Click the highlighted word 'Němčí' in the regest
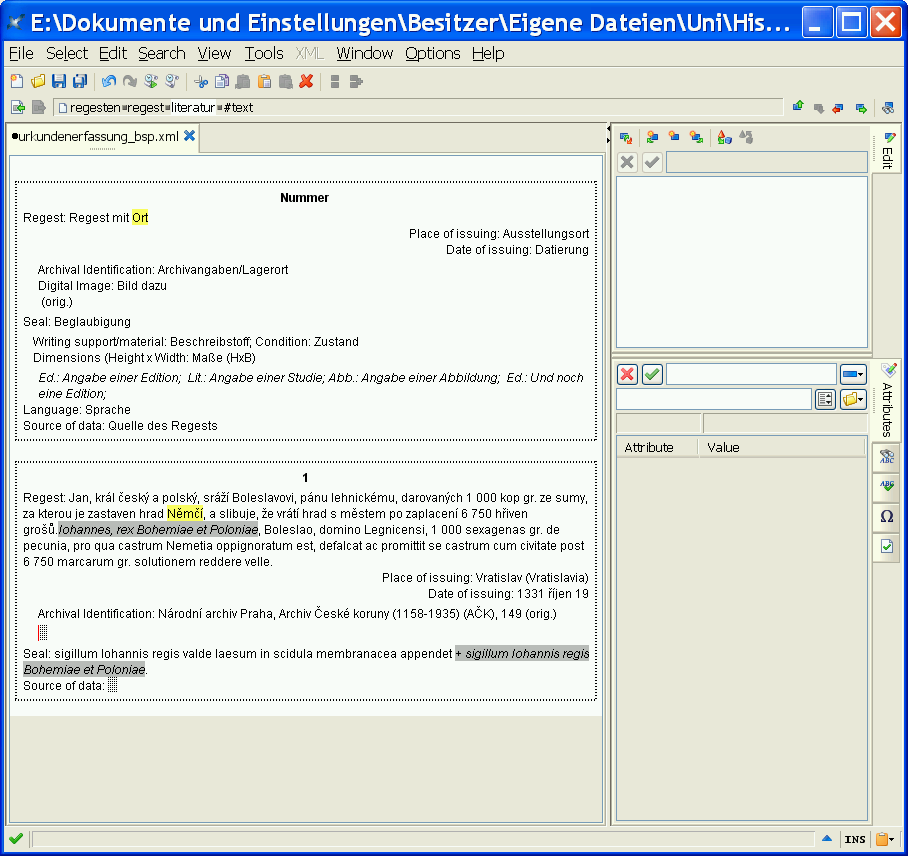This screenshot has width=908, height=856. click(185, 514)
